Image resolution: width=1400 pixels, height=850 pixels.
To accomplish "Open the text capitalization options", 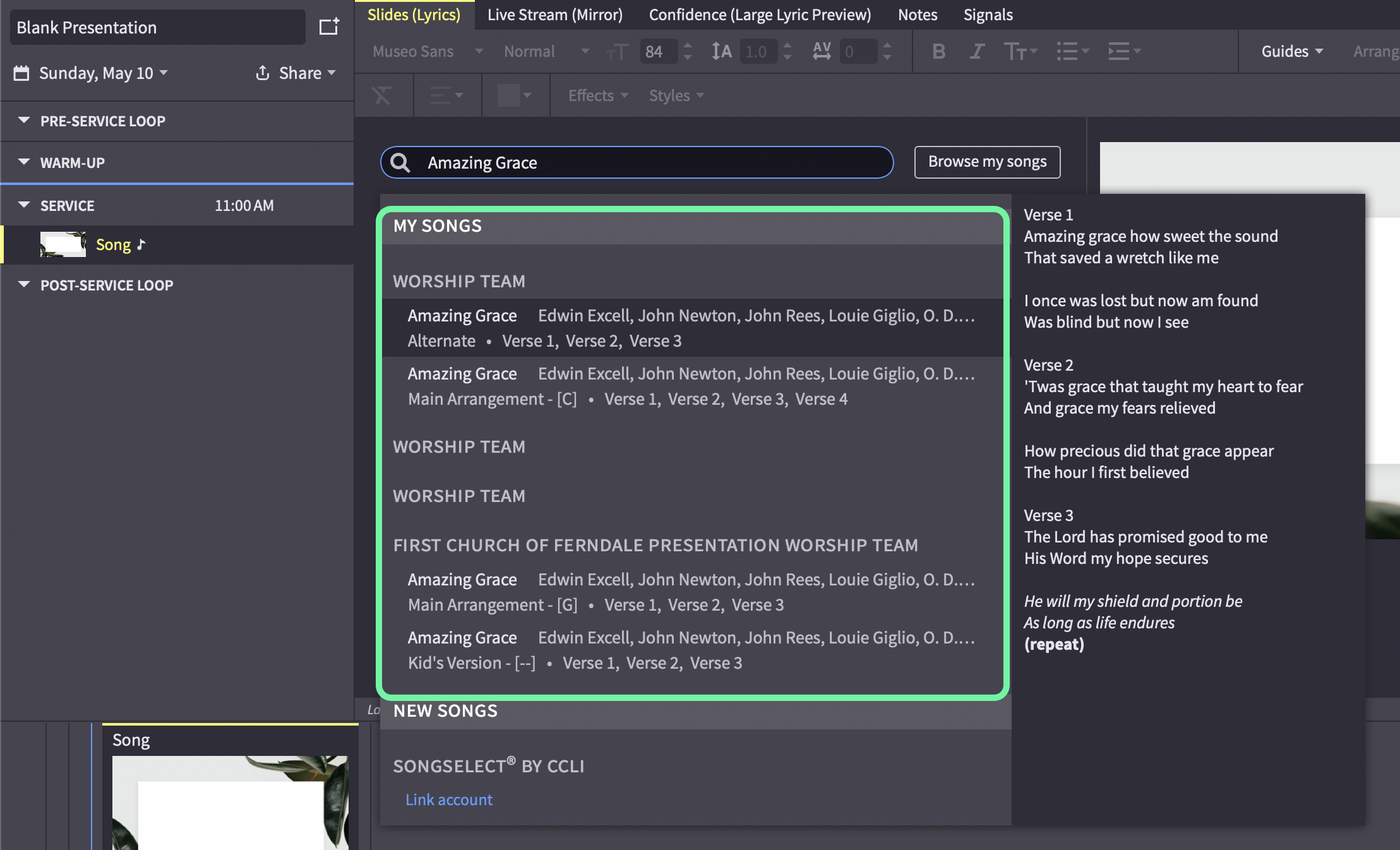I will (1020, 51).
